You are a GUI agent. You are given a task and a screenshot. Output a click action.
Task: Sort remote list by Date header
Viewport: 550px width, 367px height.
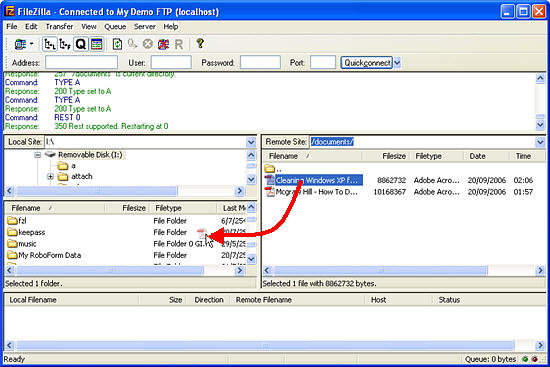tap(487, 156)
